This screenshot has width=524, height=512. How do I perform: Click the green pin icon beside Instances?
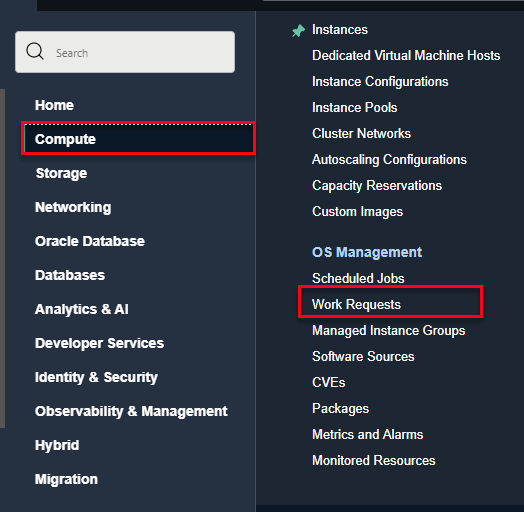(x=298, y=31)
